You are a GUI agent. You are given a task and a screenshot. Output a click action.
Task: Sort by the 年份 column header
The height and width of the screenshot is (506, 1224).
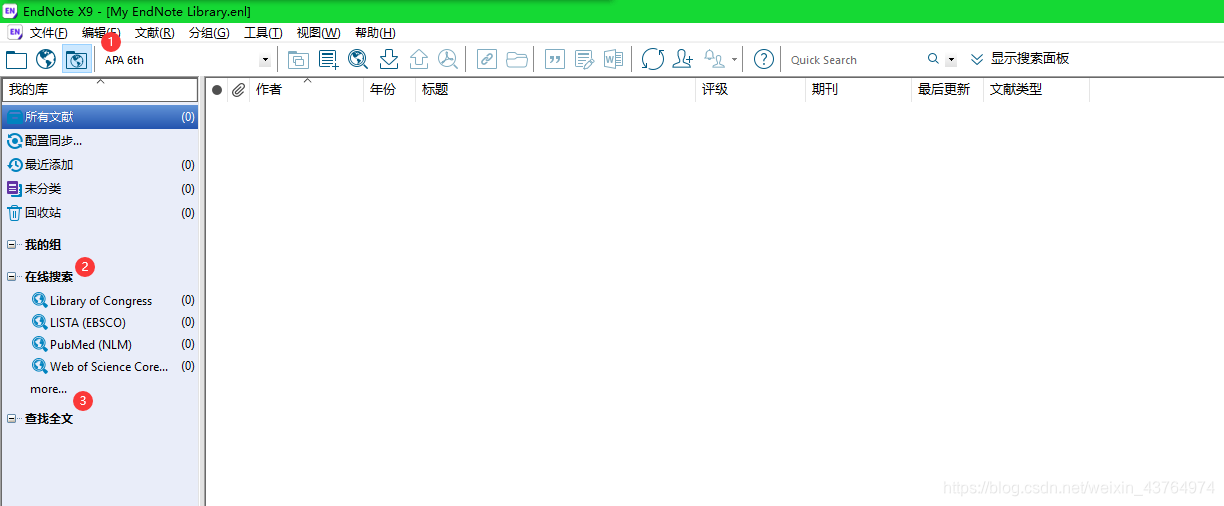tap(389, 90)
